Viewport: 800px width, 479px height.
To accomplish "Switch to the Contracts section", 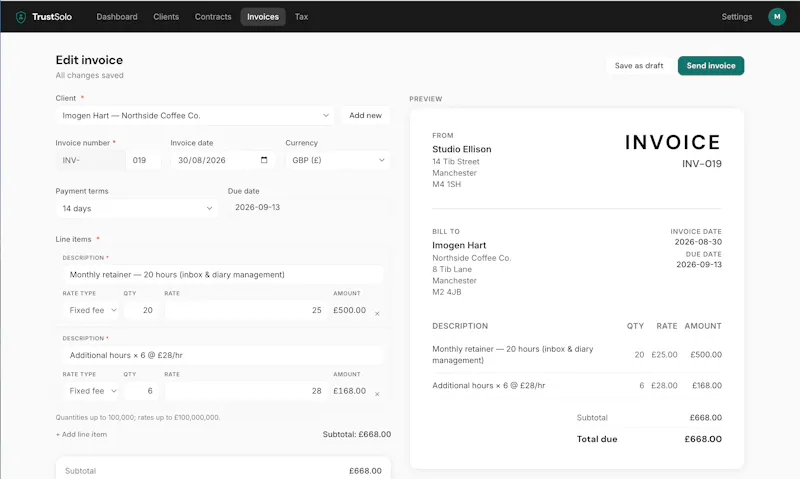I will point(213,17).
